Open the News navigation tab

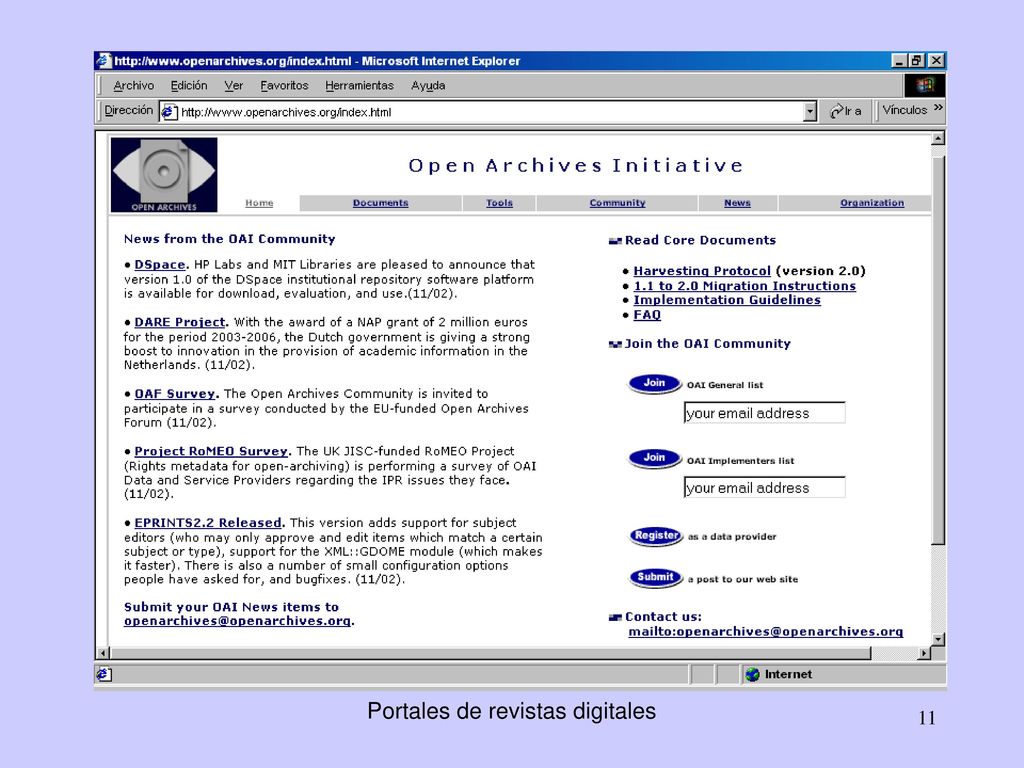[737, 203]
